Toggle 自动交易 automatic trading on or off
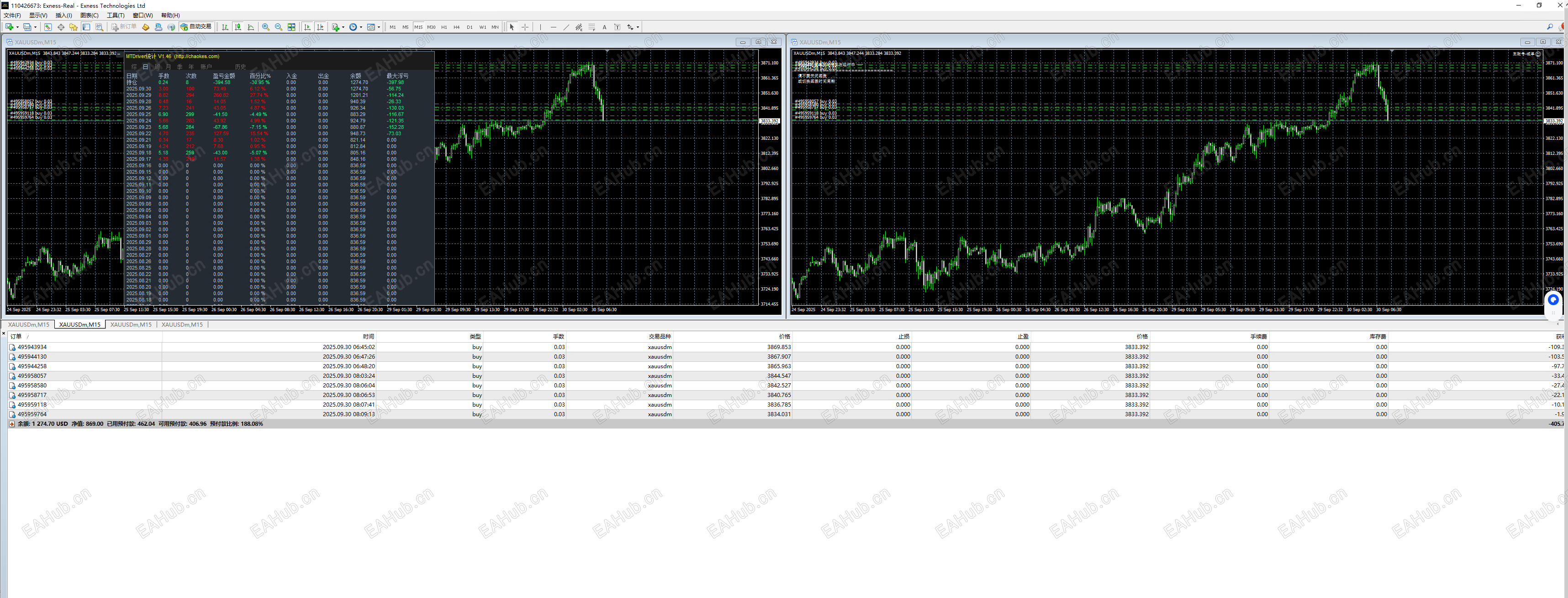Viewport: 1568px width, 598px height. tap(194, 27)
